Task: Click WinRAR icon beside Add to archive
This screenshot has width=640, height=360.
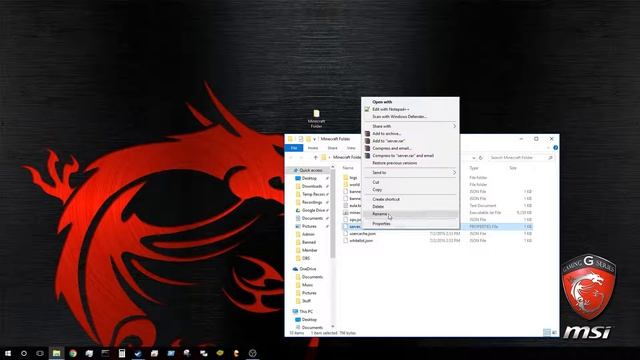Action: click(367, 133)
